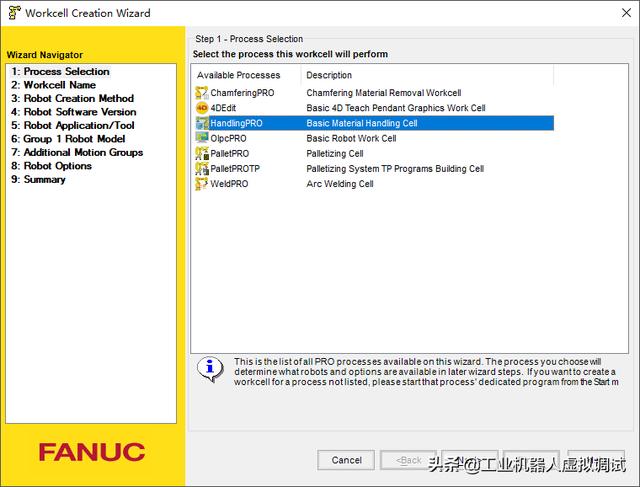Go to step 7: Additional Motion Groups
The image size is (640, 487).
point(77,152)
